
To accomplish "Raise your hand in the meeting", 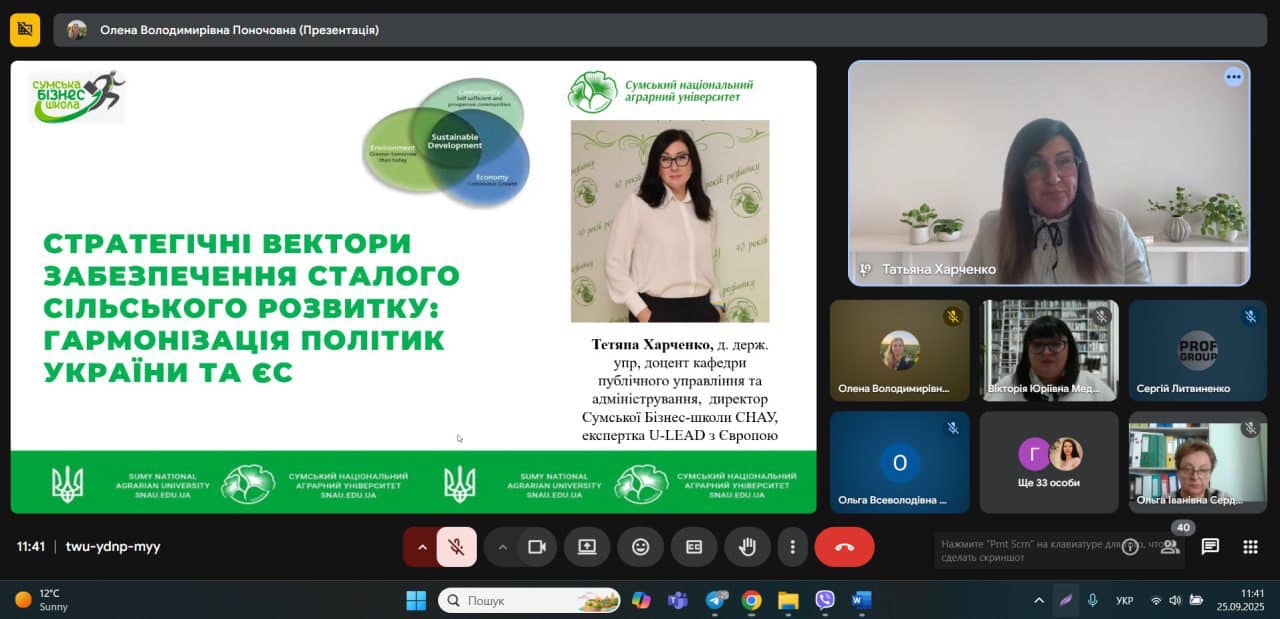I will (x=747, y=547).
